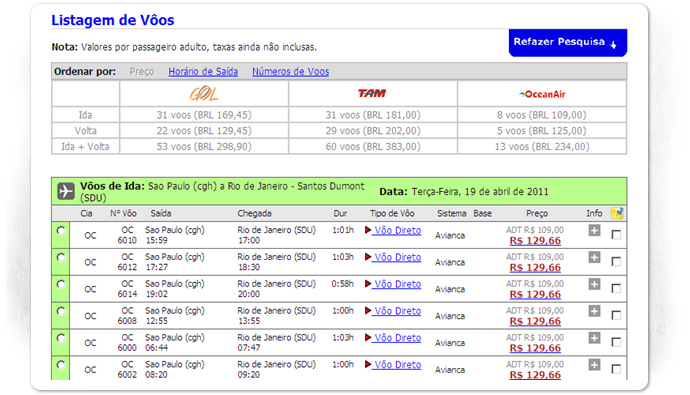Click red arrow icon next to OC 6008 Vôo Direto
Image resolution: width=690 pixels, height=395 pixels.
[368, 311]
